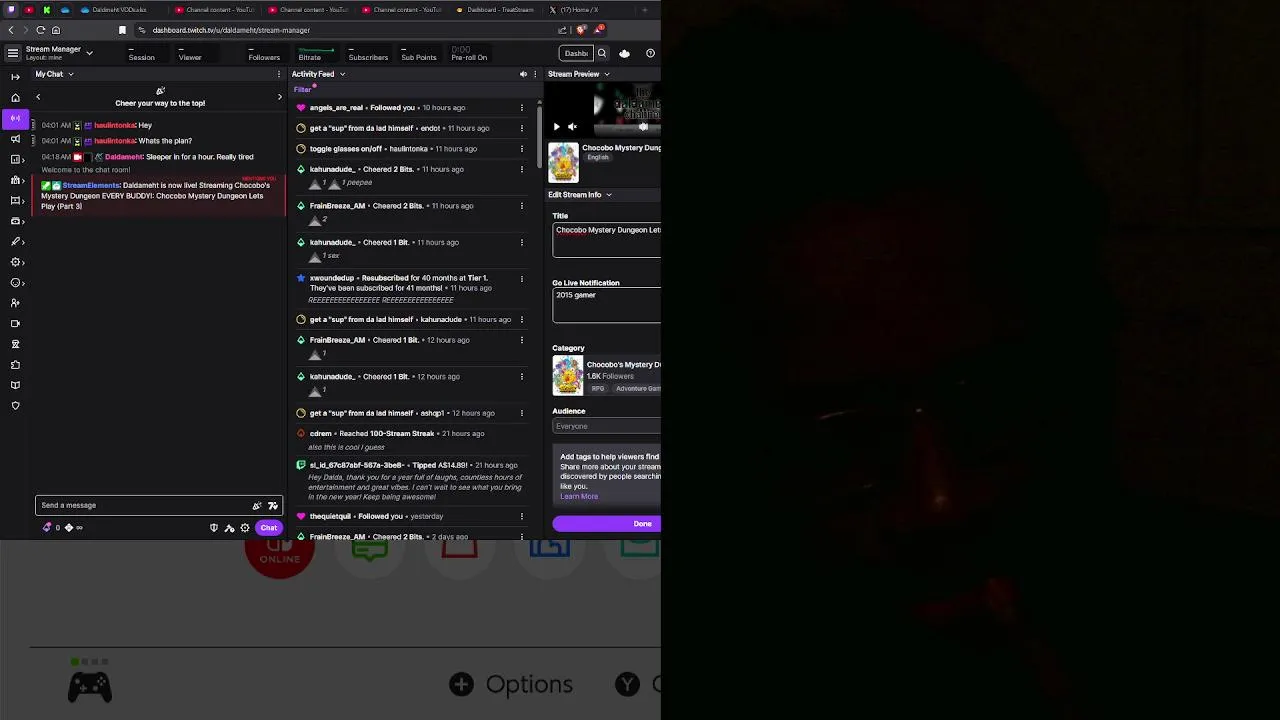The height and width of the screenshot is (720, 1280).
Task: Open the help question mark icon
Action: pos(650,53)
